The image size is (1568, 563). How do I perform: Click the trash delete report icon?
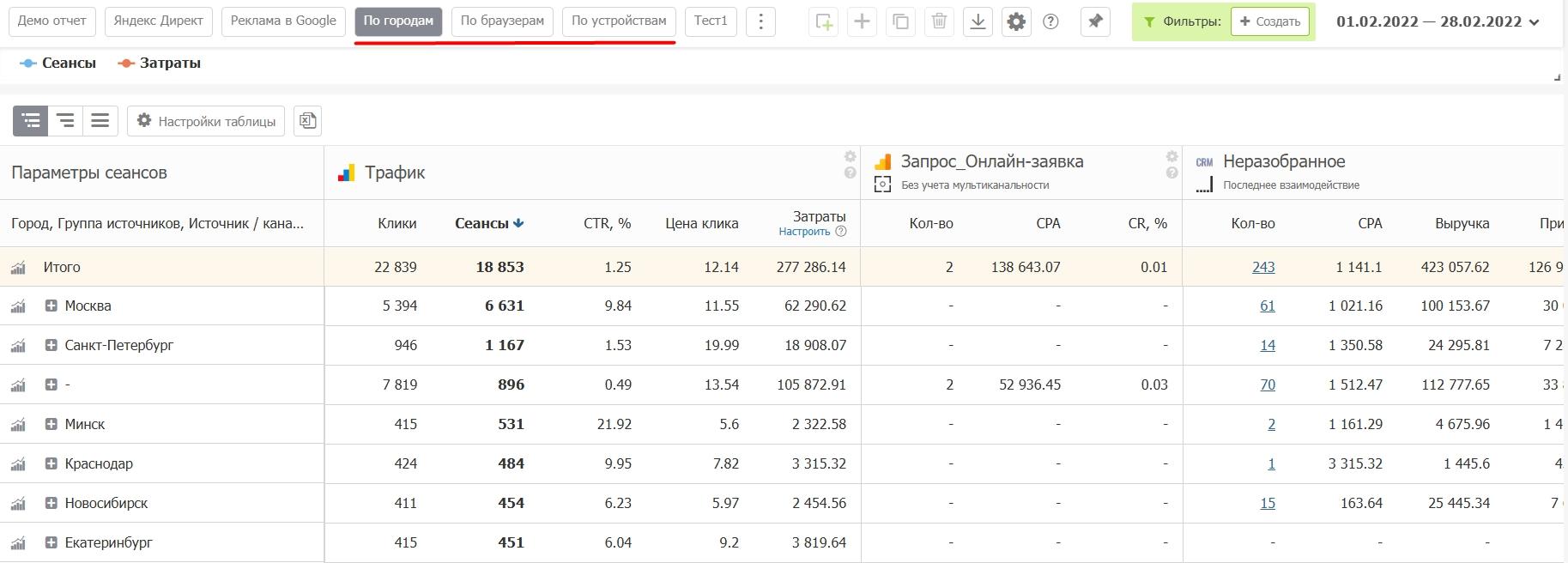point(939,21)
